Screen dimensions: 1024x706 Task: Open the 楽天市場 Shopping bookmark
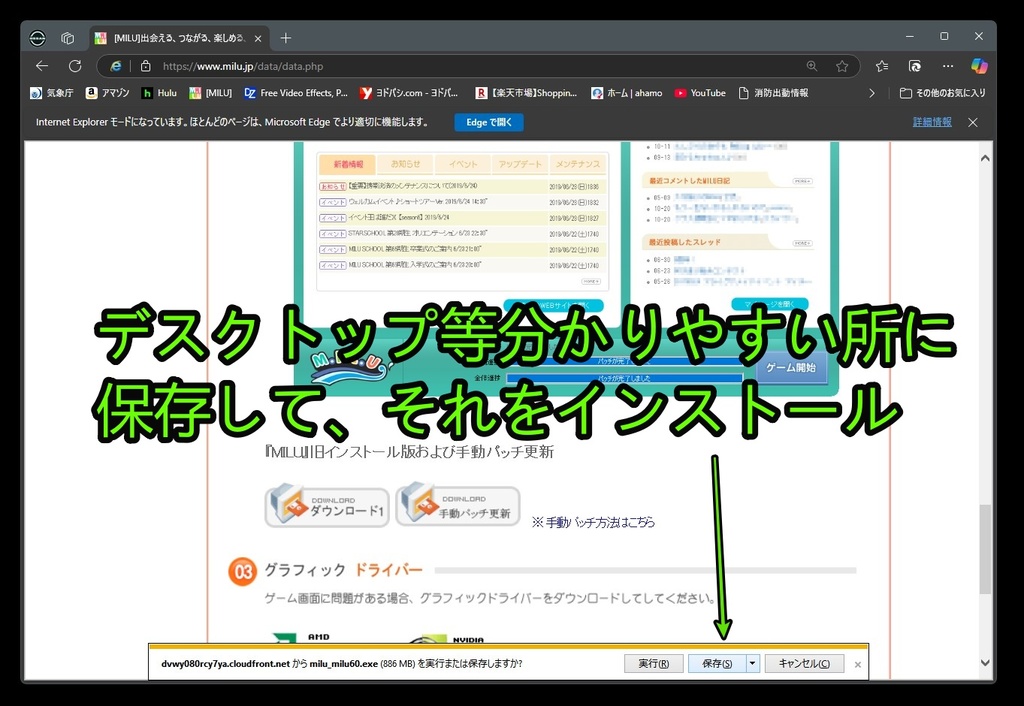[526, 93]
